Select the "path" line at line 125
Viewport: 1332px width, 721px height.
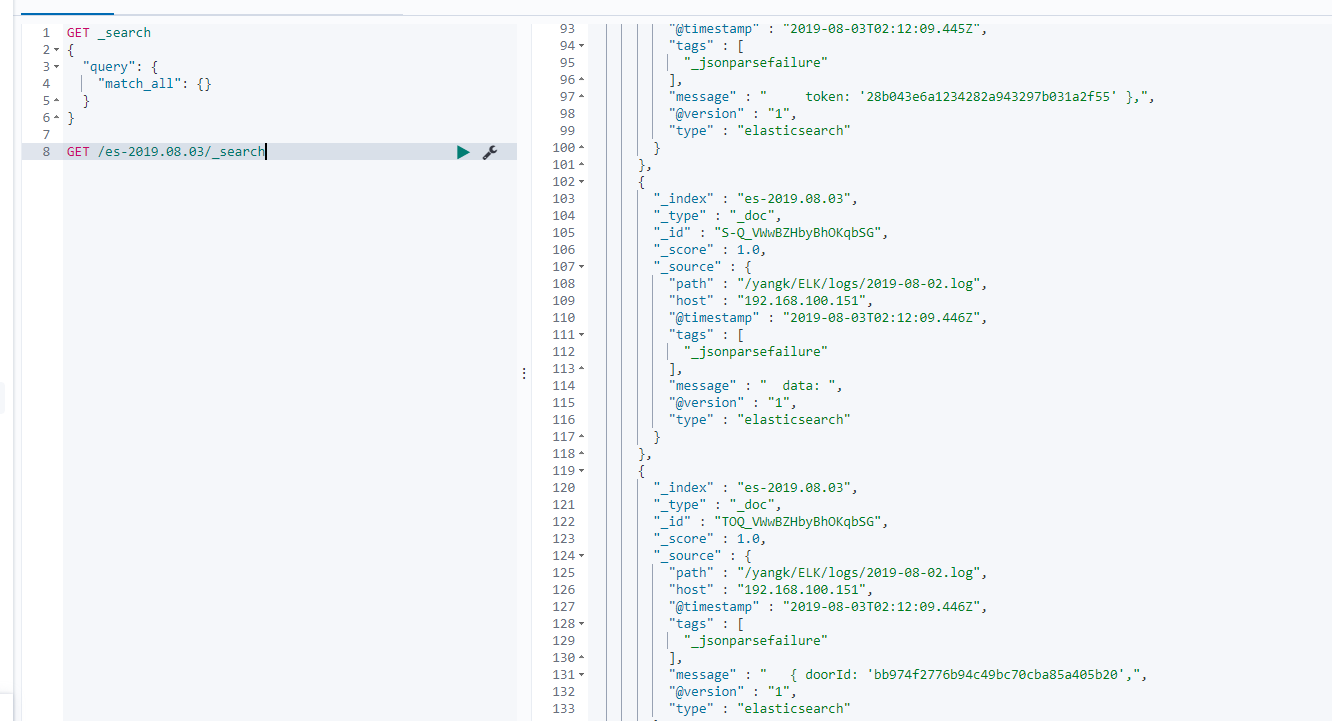coord(829,573)
